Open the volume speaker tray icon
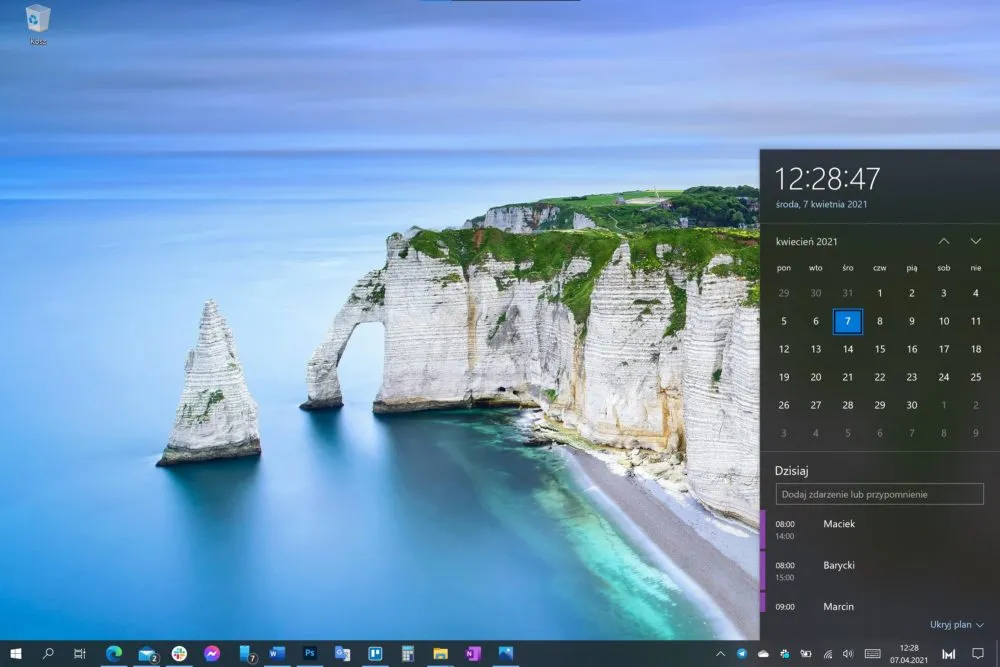This screenshot has height=667, width=1000. click(x=848, y=654)
